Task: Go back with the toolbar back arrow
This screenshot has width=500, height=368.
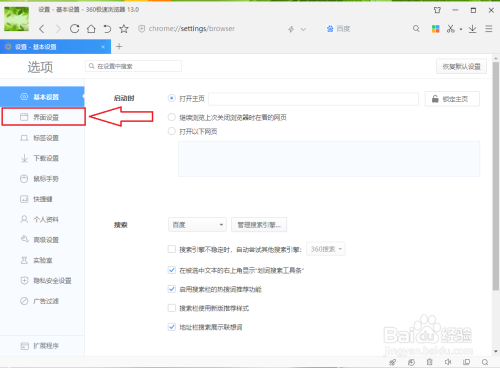Action: (x=42, y=29)
